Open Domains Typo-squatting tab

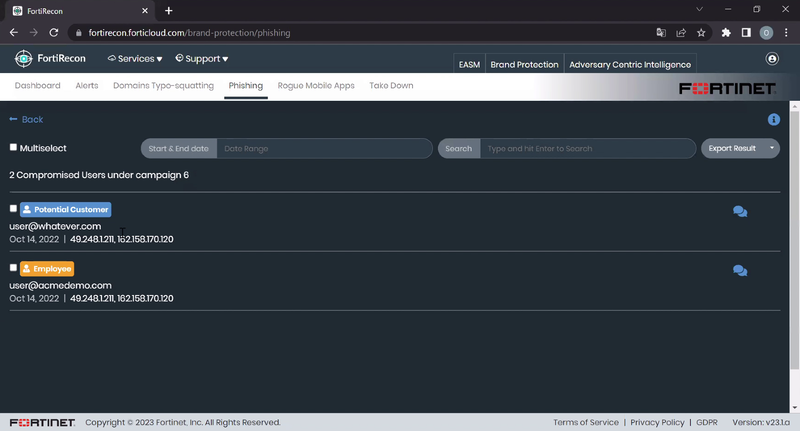tap(163, 86)
